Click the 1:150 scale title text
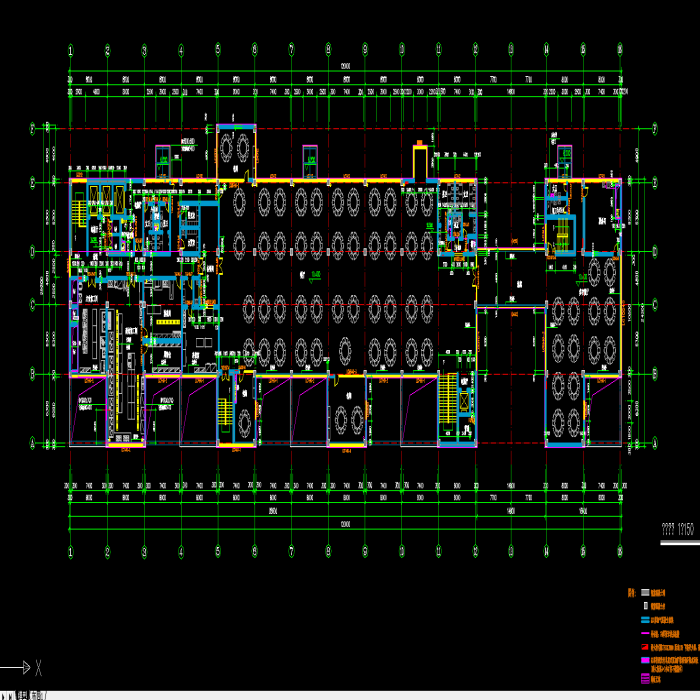 coord(678,529)
